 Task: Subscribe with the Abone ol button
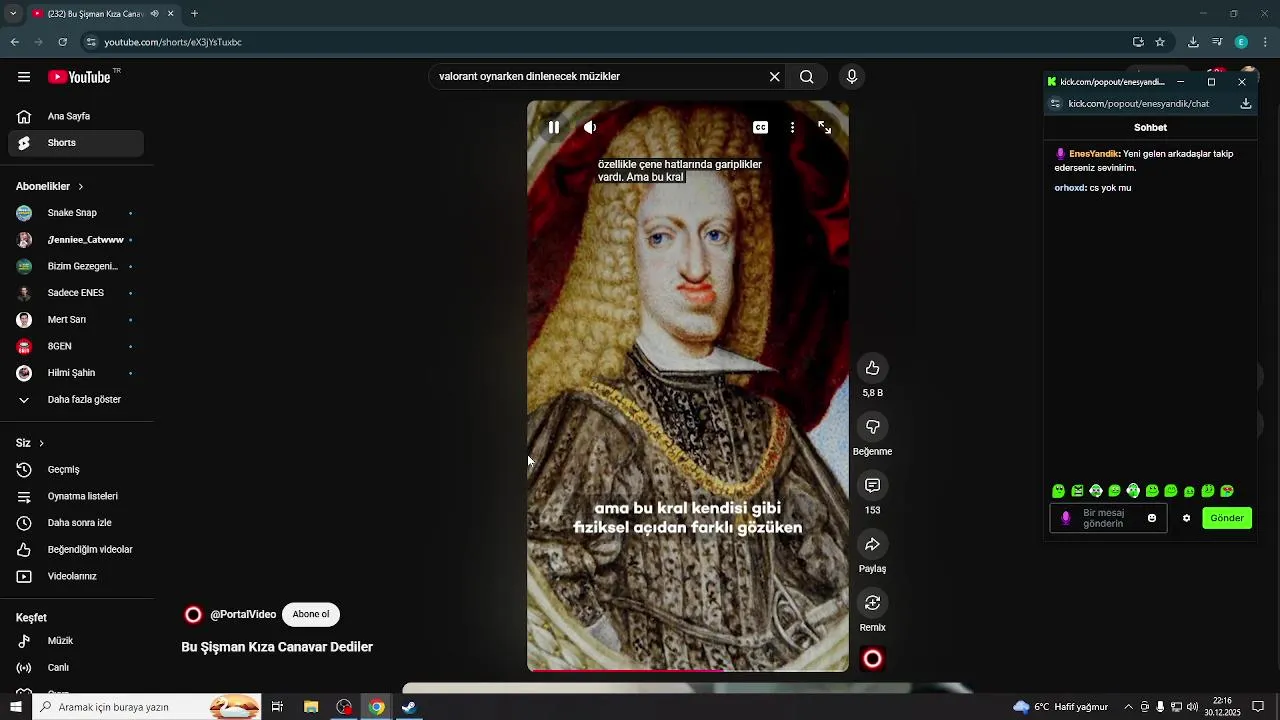[x=311, y=614]
